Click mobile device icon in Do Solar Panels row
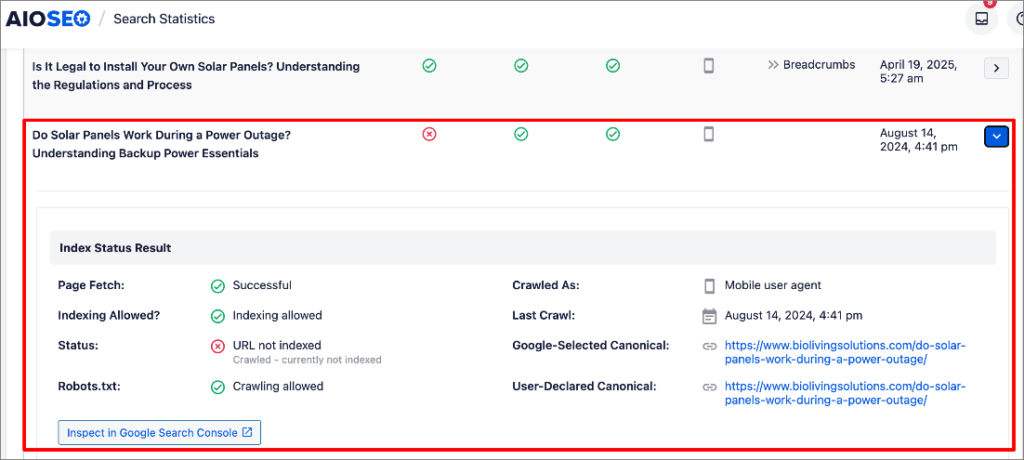Viewport: 1024px width, 460px height. tap(709, 134)
